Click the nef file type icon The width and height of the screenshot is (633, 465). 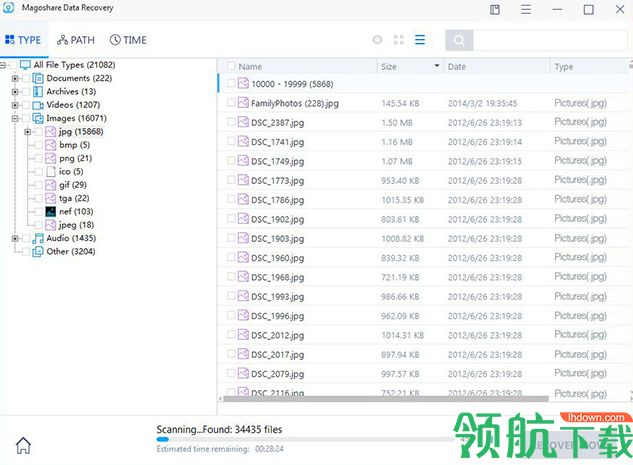(50, 212)
